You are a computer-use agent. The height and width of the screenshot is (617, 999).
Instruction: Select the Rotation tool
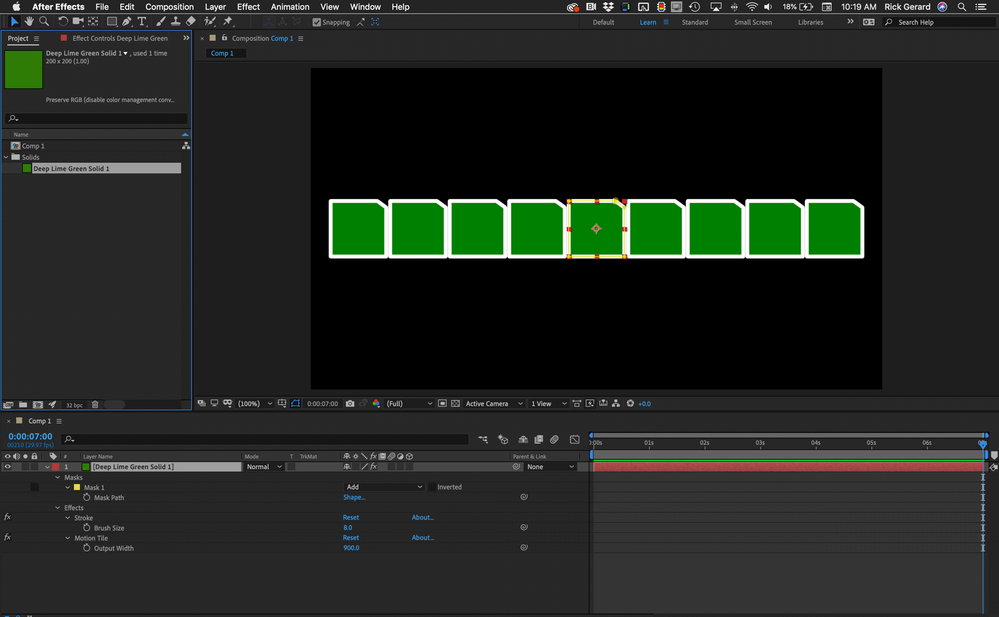tap(63, 22)
